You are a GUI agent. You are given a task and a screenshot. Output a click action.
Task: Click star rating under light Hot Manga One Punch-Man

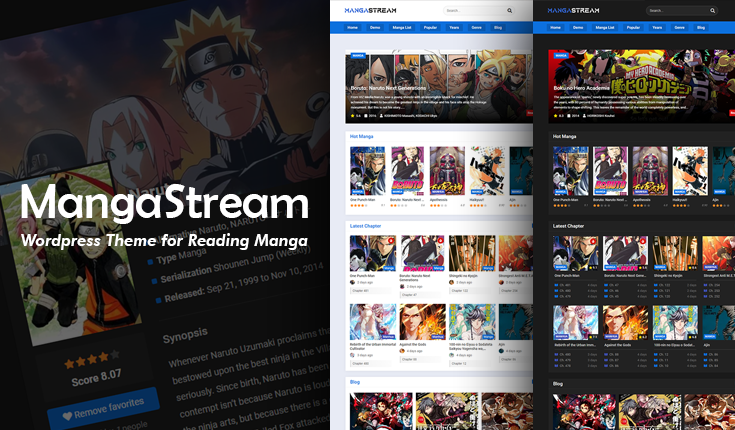point(358,205)
